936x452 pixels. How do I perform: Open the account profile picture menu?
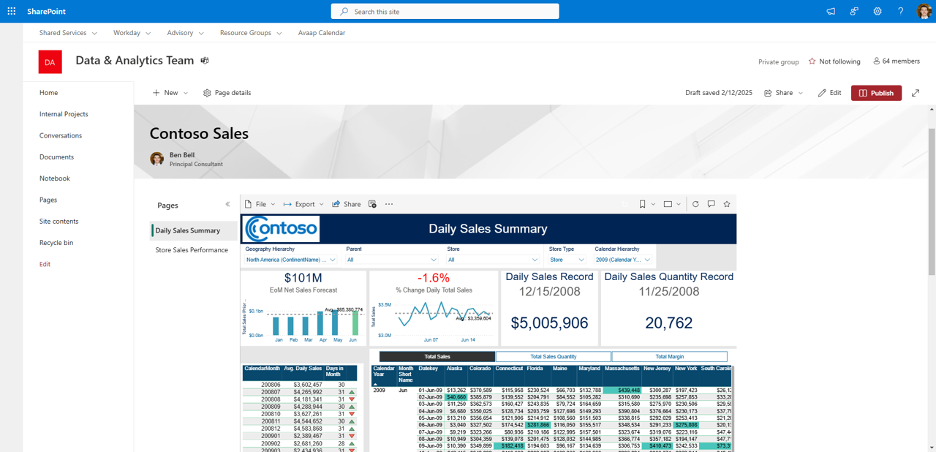(925, 11)
